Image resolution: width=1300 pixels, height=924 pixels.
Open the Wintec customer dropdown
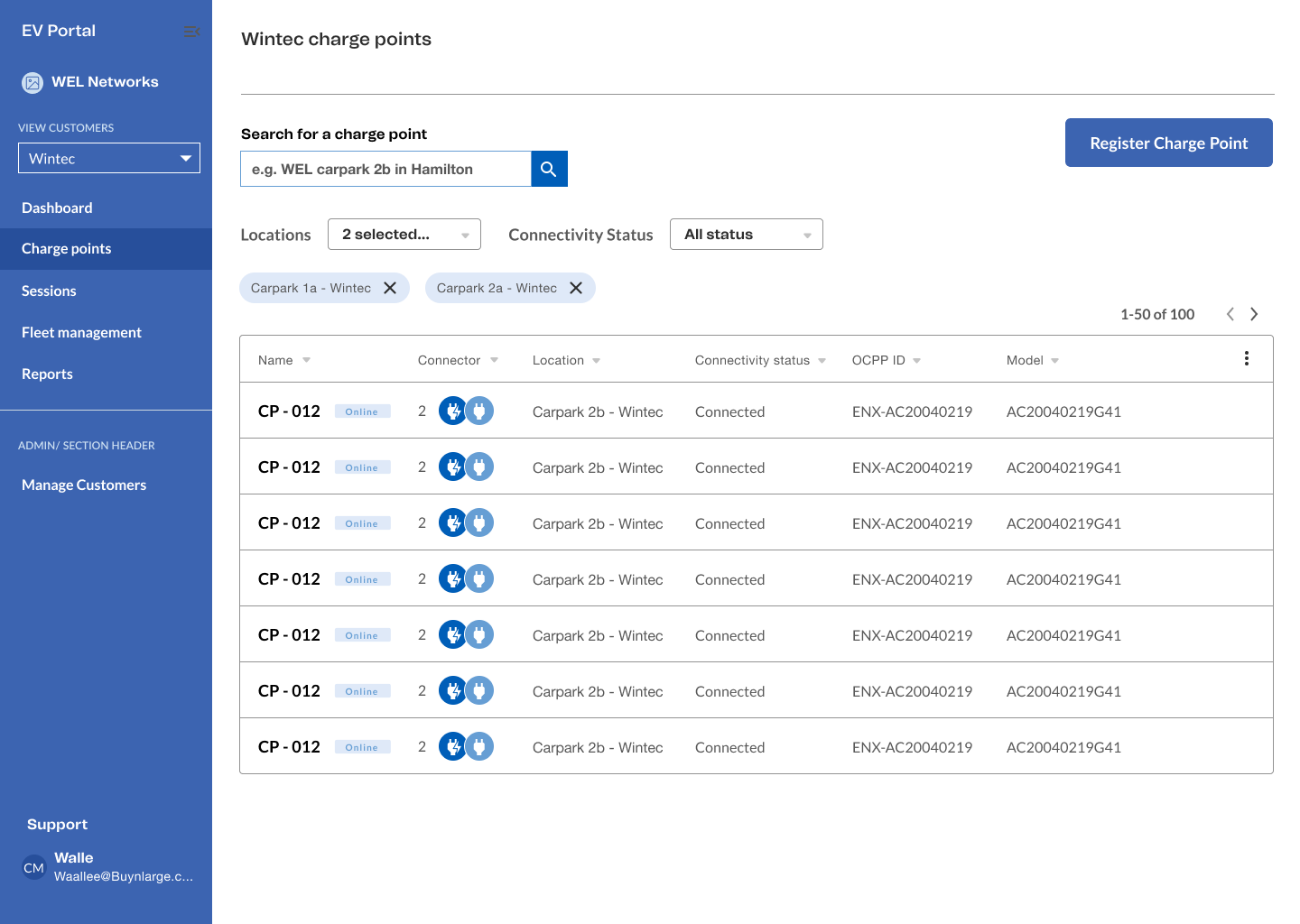(109, 159)
